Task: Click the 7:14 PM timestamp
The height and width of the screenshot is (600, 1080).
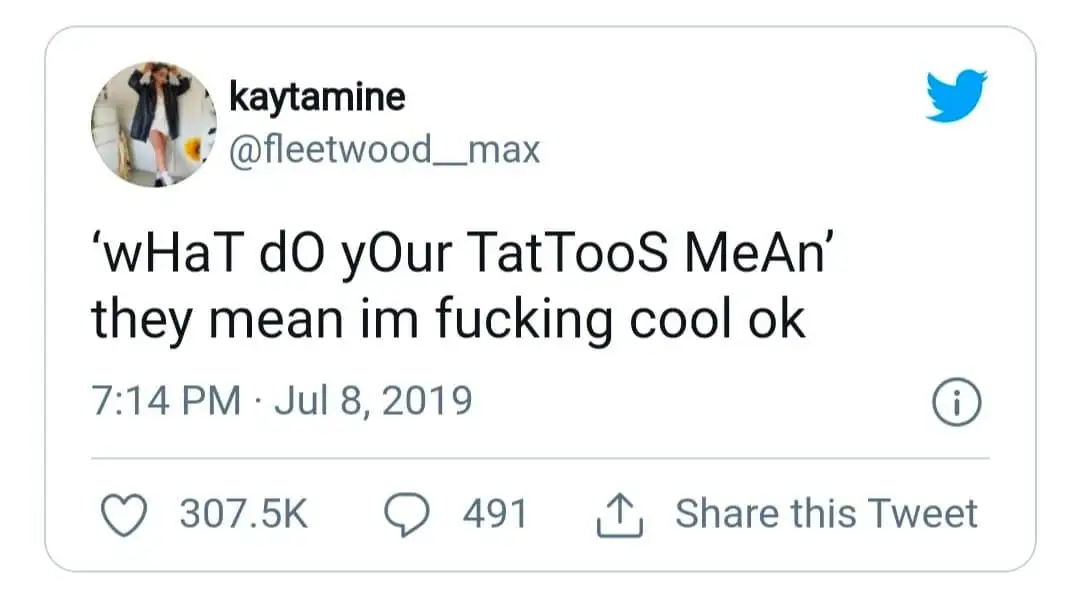Action: [x=165, y=401]
